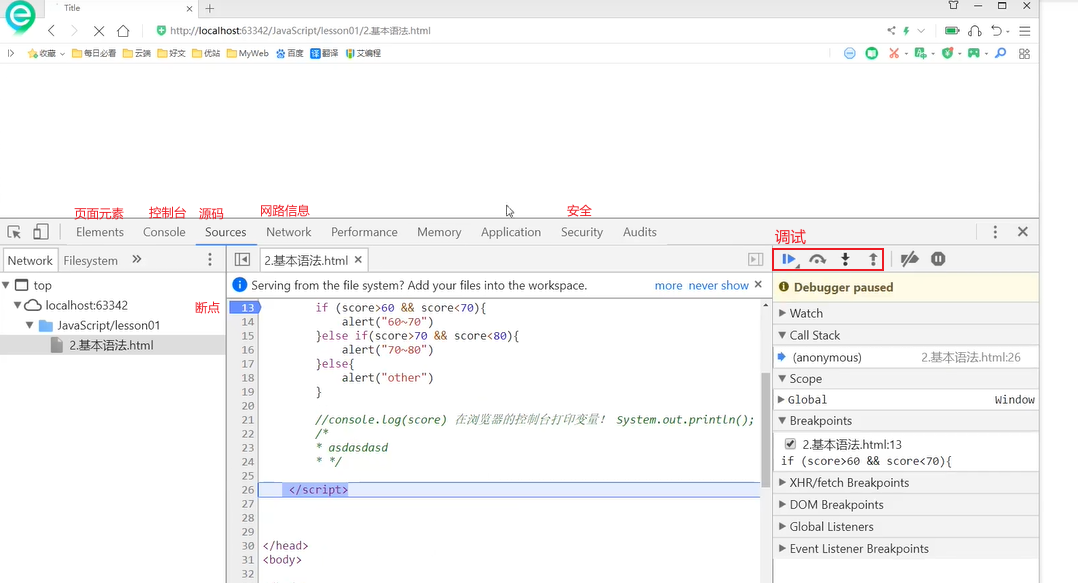
Task: Go forward in browser history
Action: click(74, 30)
